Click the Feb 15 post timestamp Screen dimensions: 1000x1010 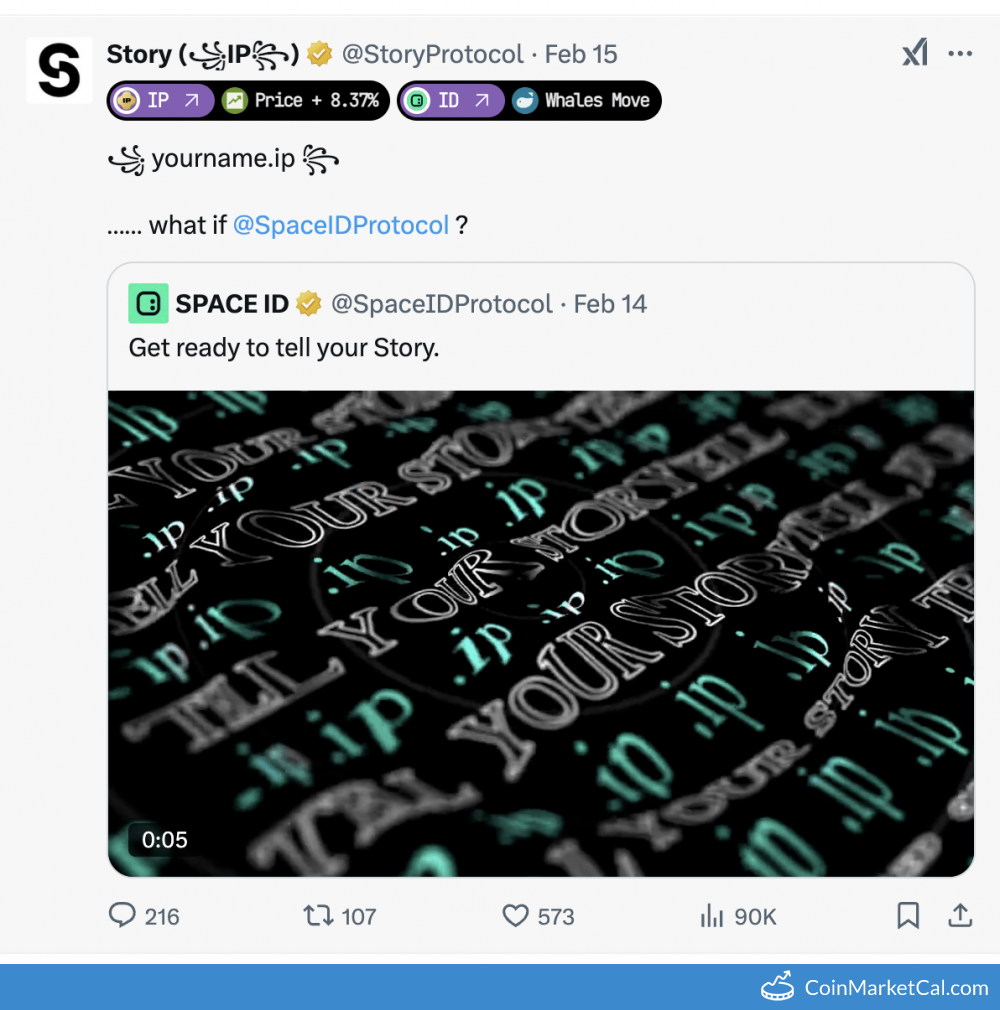[581, 54]
